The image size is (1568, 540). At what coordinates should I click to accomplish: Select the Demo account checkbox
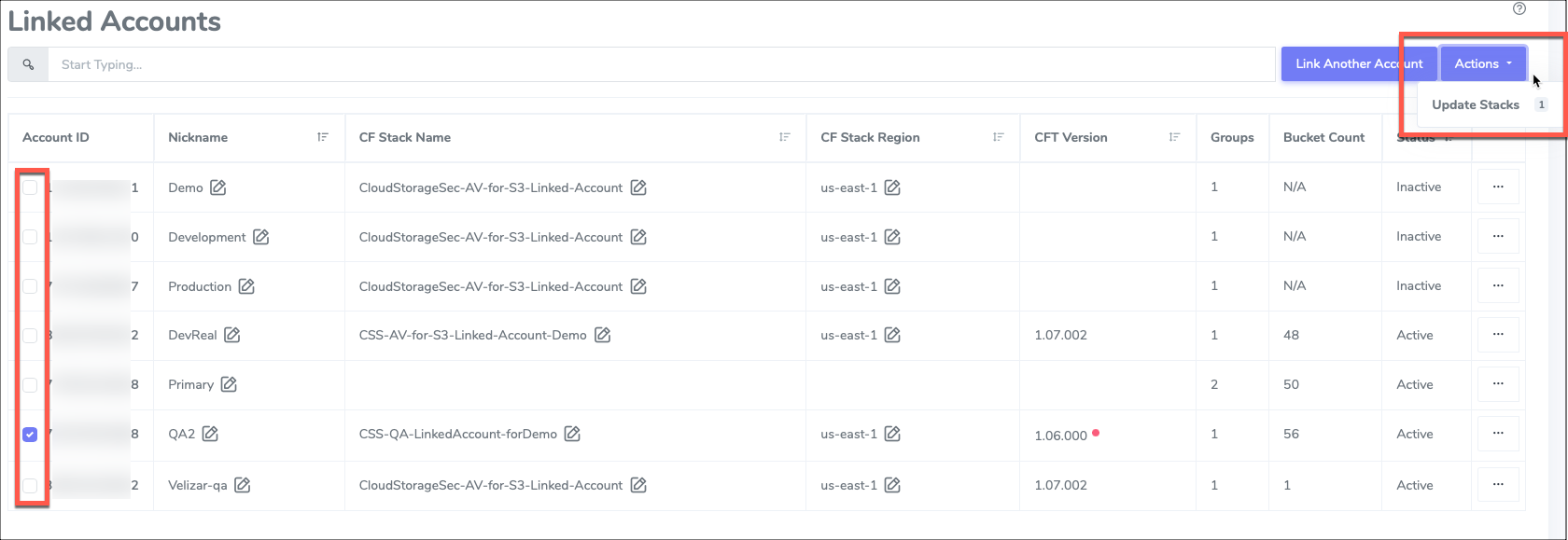(x=30, y=187)
